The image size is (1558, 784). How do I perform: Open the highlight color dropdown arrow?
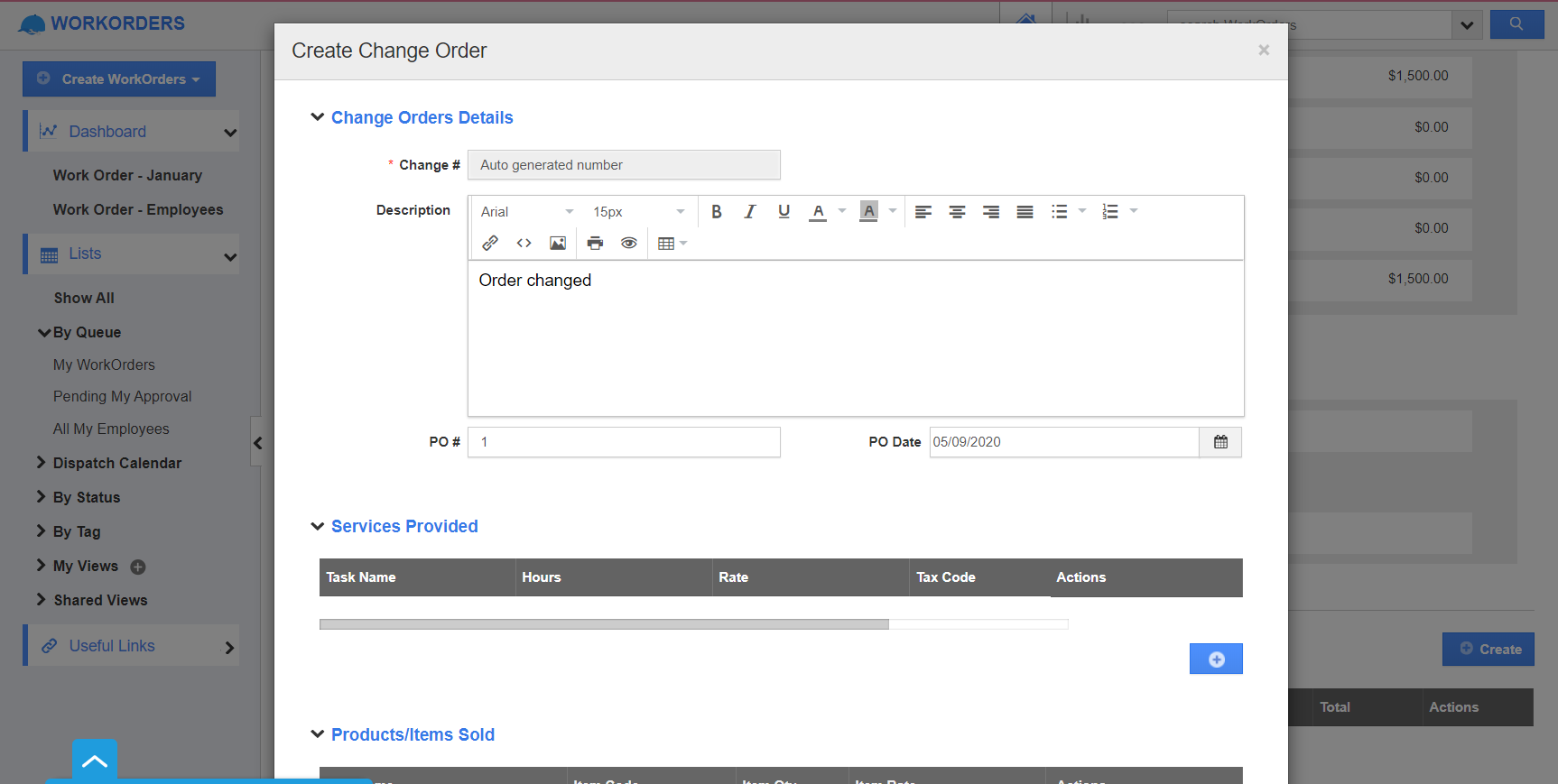pyautogui.click(x=893, y=211)
